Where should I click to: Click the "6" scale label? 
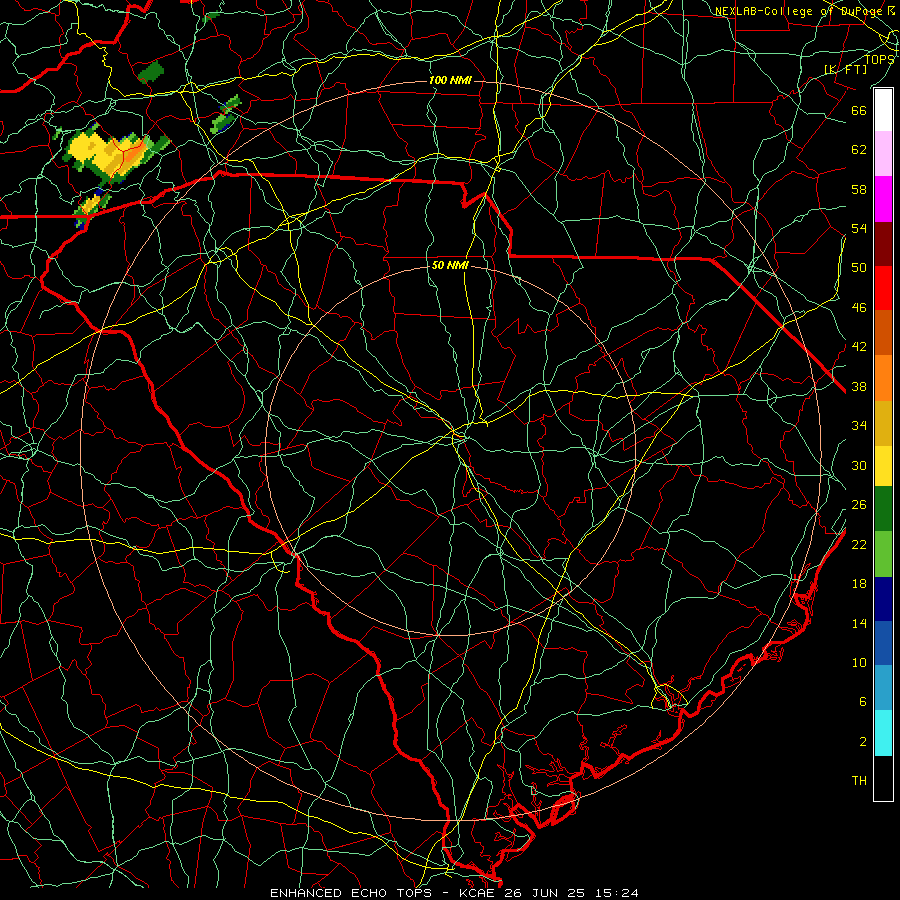pos(862,702)
